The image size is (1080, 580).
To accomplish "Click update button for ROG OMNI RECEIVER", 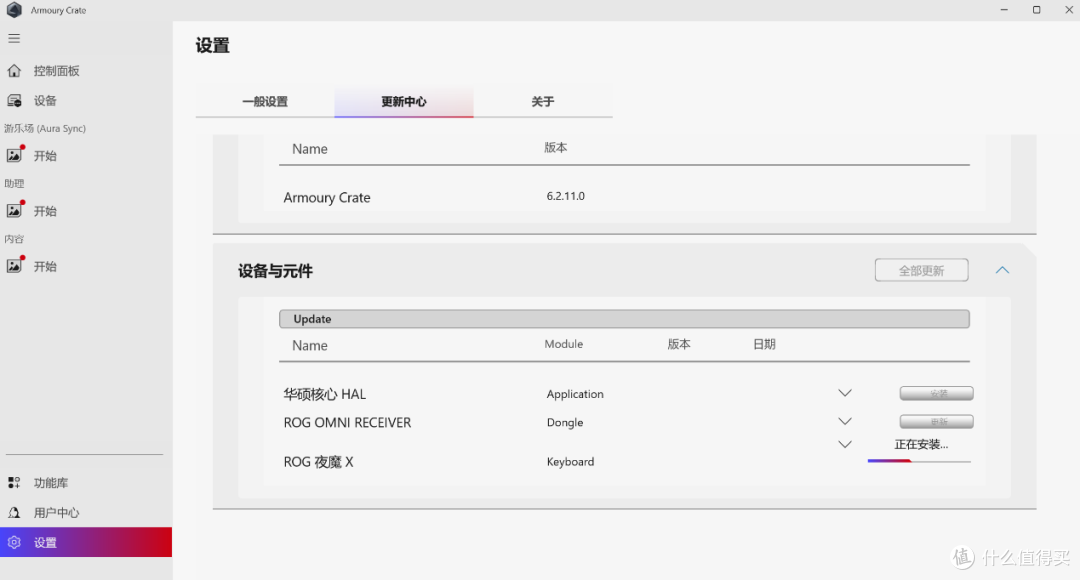I will point(937,422).
